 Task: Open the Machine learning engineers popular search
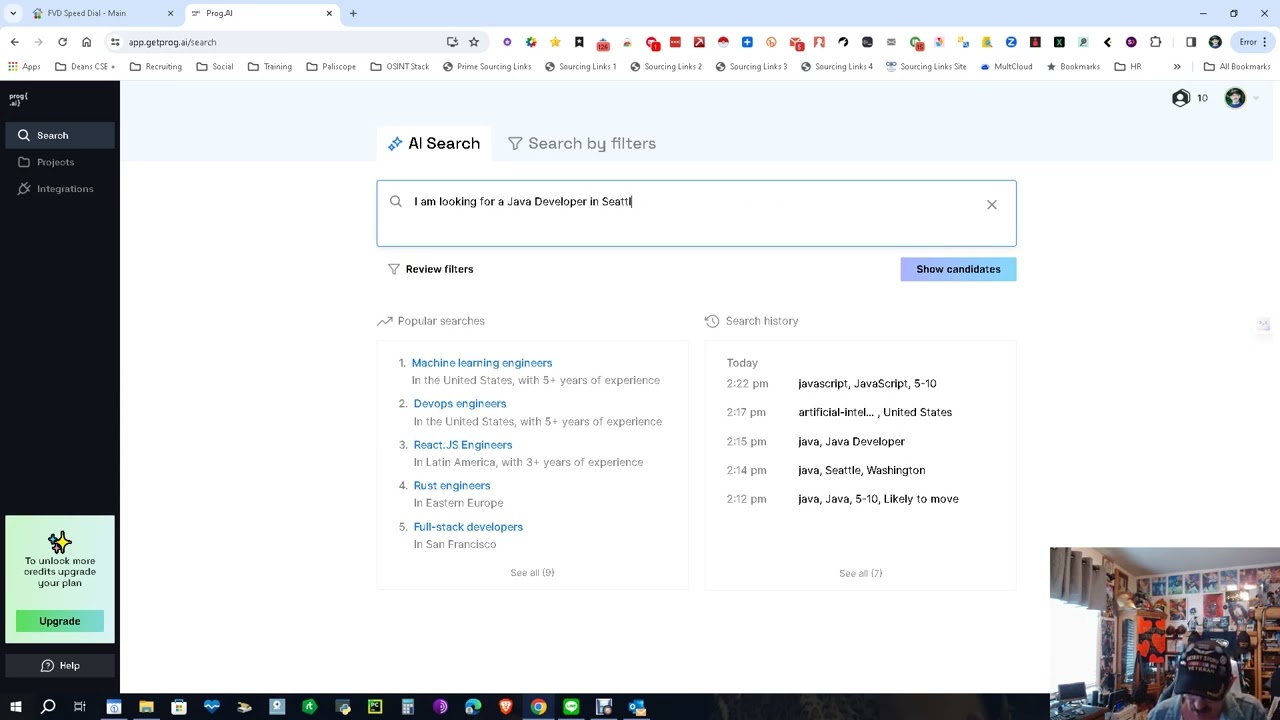click(482, 363)
